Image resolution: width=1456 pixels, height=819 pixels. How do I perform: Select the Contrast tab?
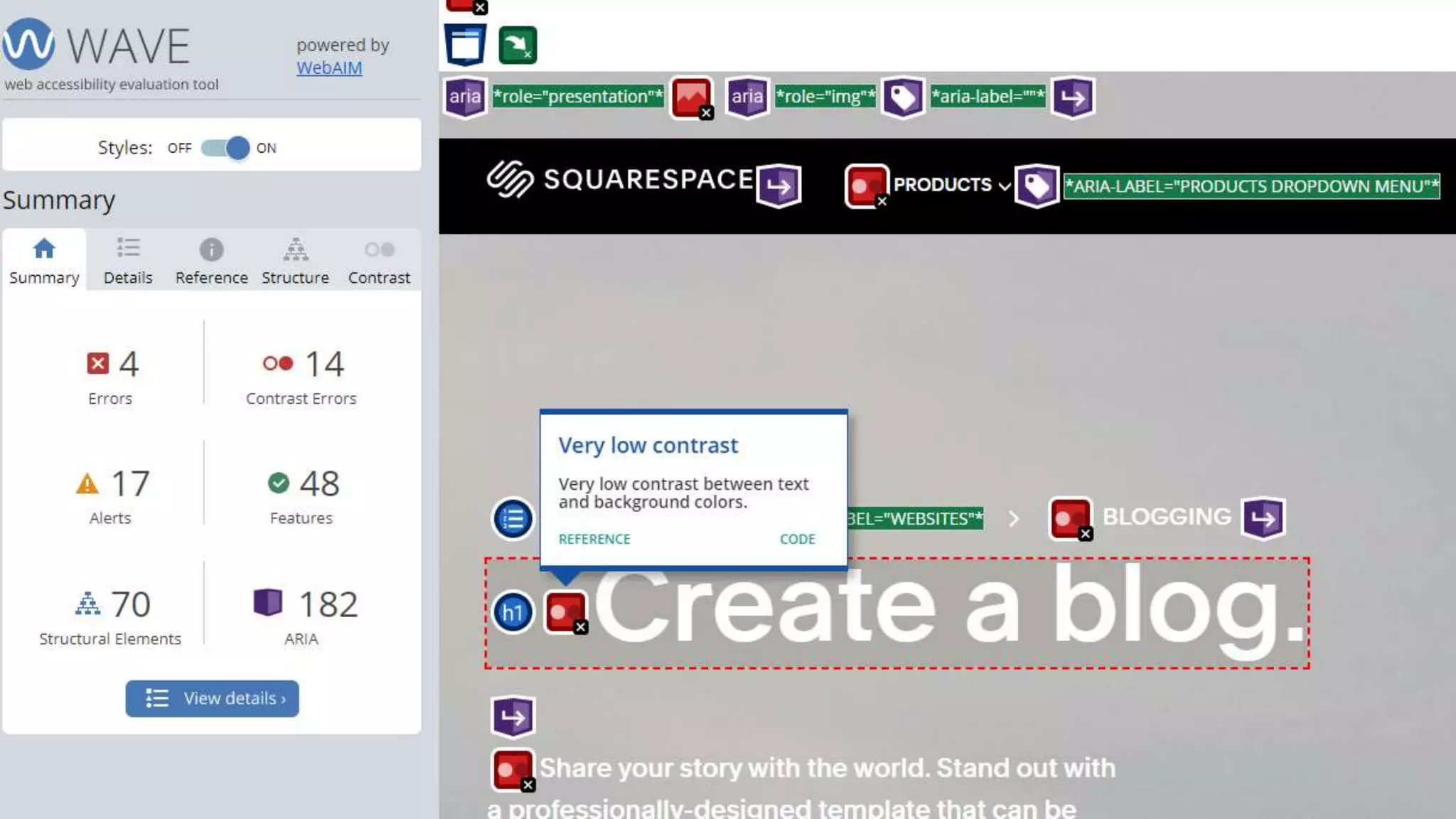click(x=379, y=261)
